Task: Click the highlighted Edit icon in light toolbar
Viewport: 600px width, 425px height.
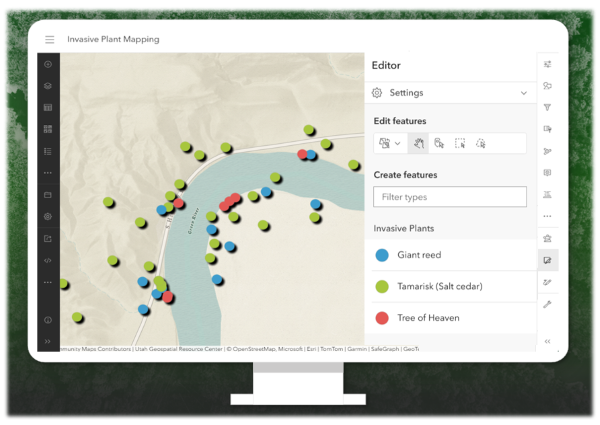Action: click(548, 261)
